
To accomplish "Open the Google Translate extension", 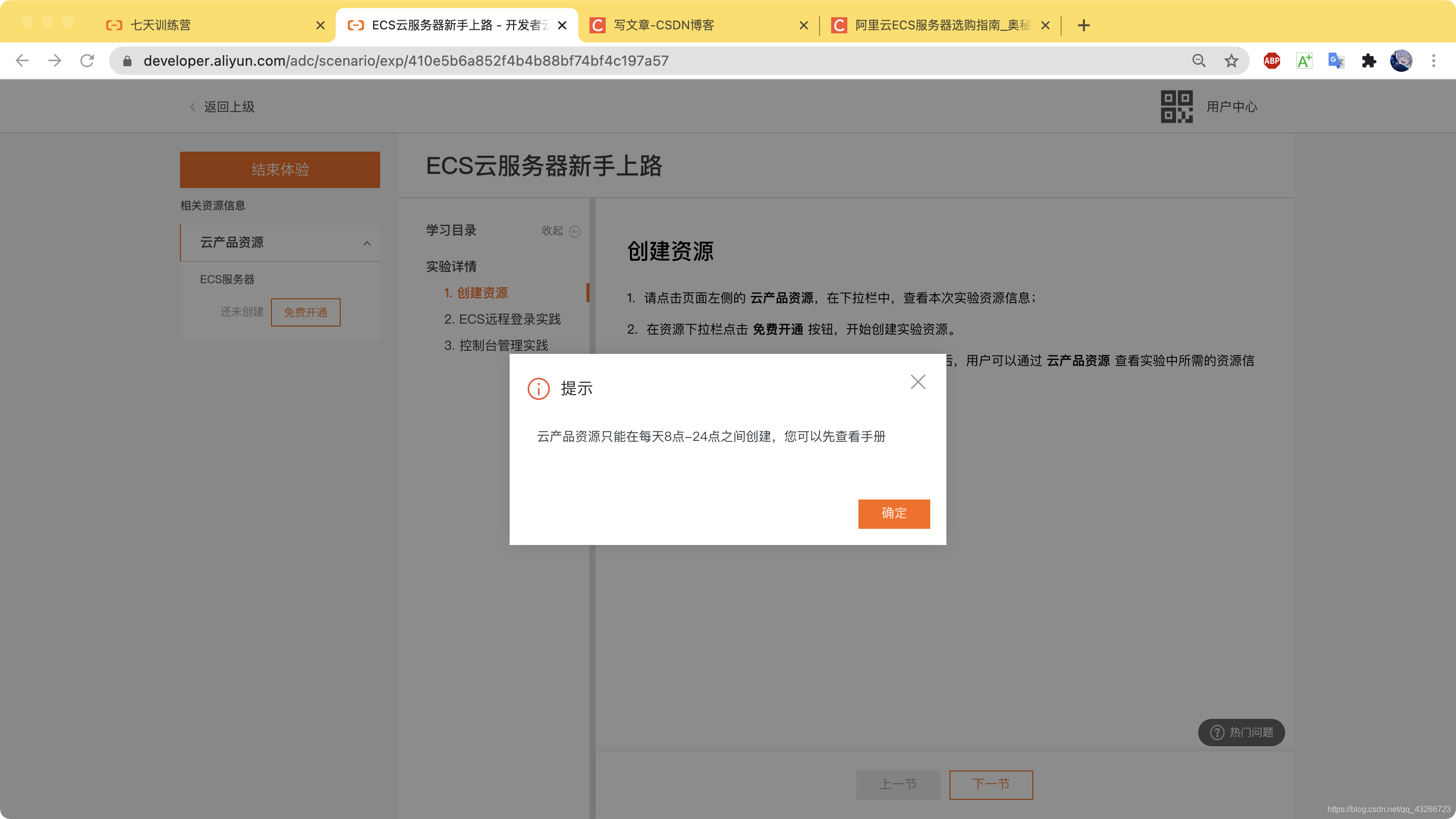I will coord(1336,61).
